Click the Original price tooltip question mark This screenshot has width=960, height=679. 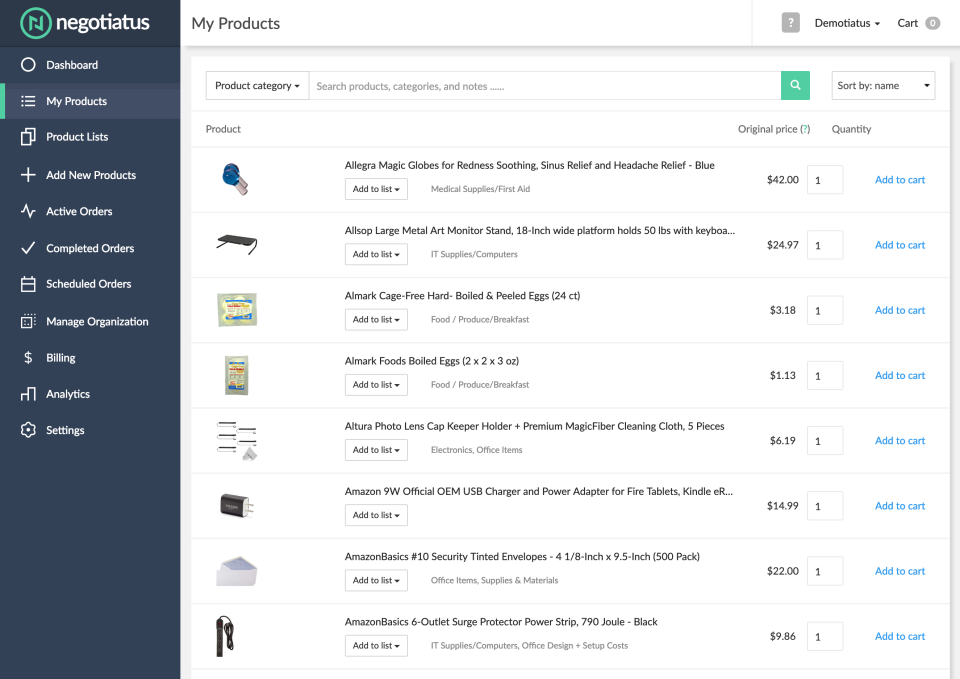(804, 129)
